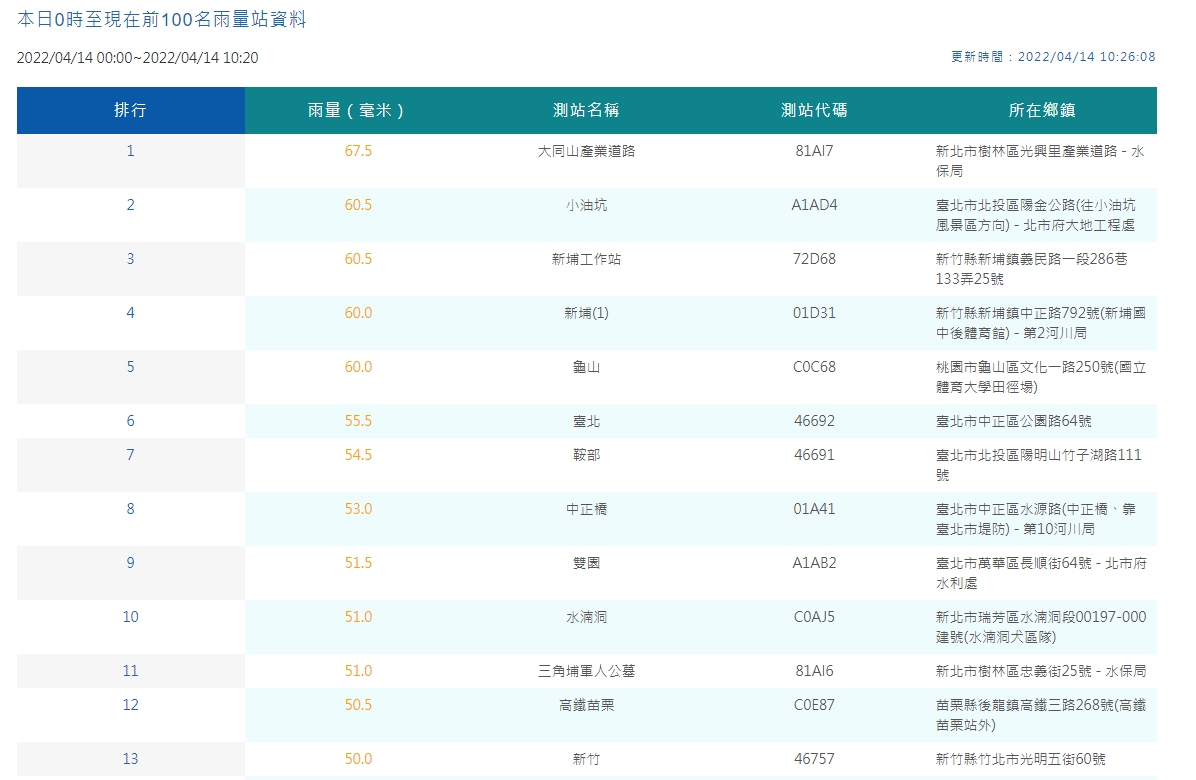Screen dimensions: 1196x780
Task: Click station name 中正橋
Action: 587,509
